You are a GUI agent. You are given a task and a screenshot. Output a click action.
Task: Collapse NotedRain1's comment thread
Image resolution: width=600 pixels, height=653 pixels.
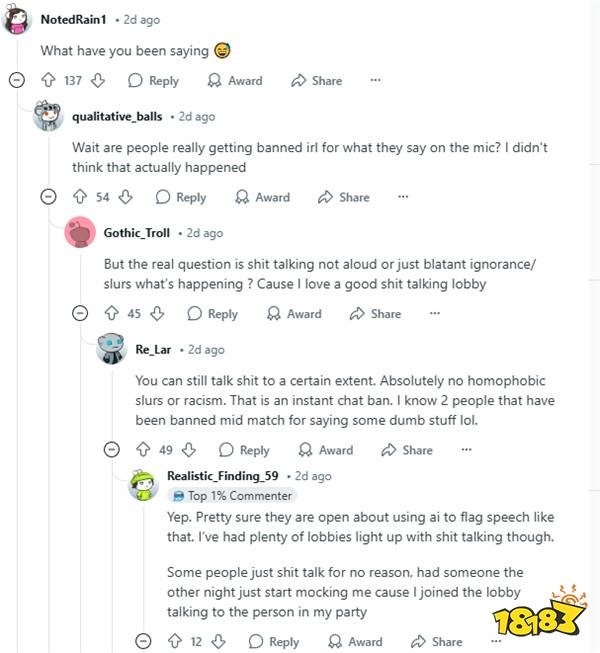16,81
